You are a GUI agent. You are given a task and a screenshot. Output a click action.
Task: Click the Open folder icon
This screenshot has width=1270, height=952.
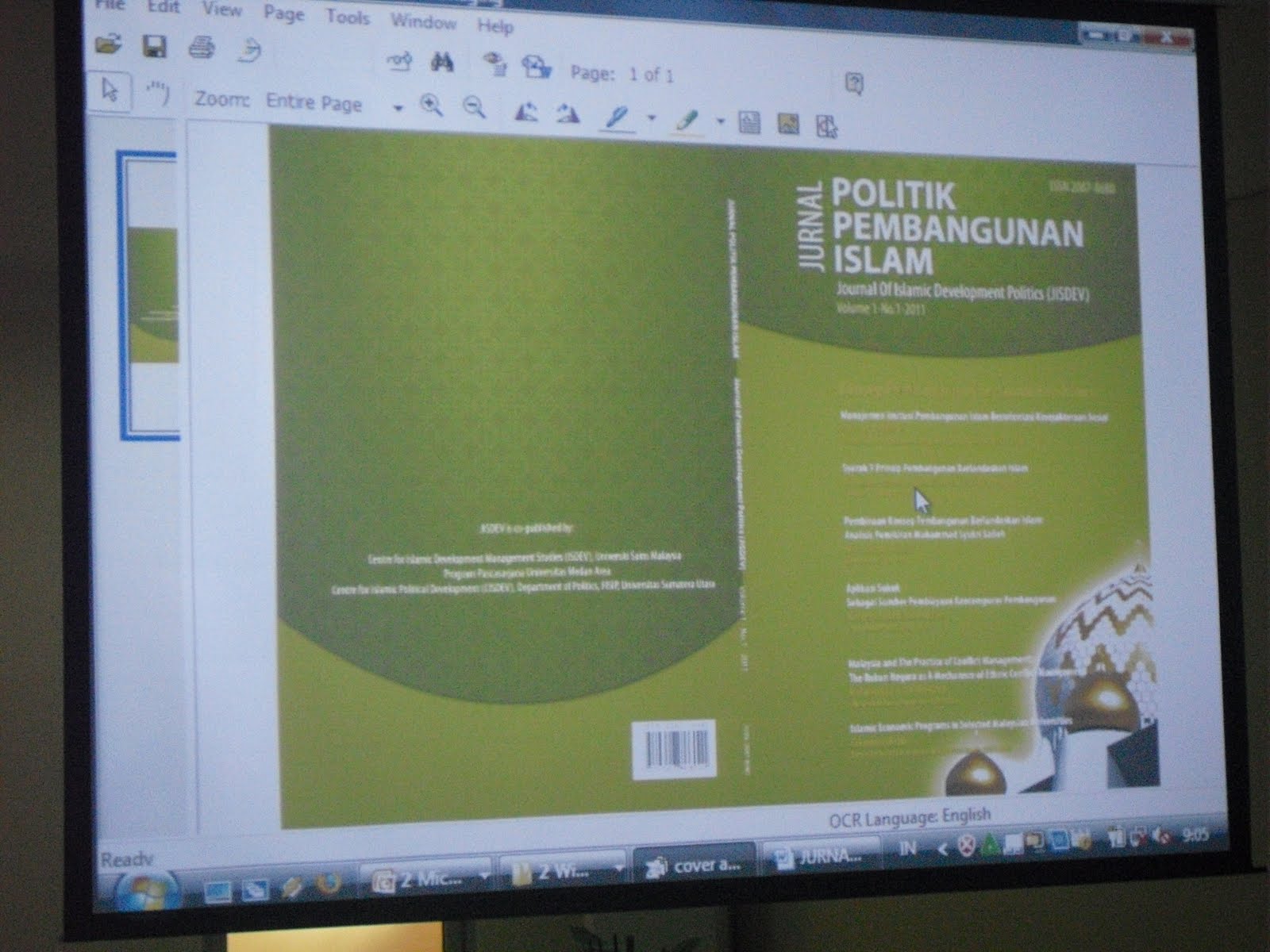click(108, 44)
